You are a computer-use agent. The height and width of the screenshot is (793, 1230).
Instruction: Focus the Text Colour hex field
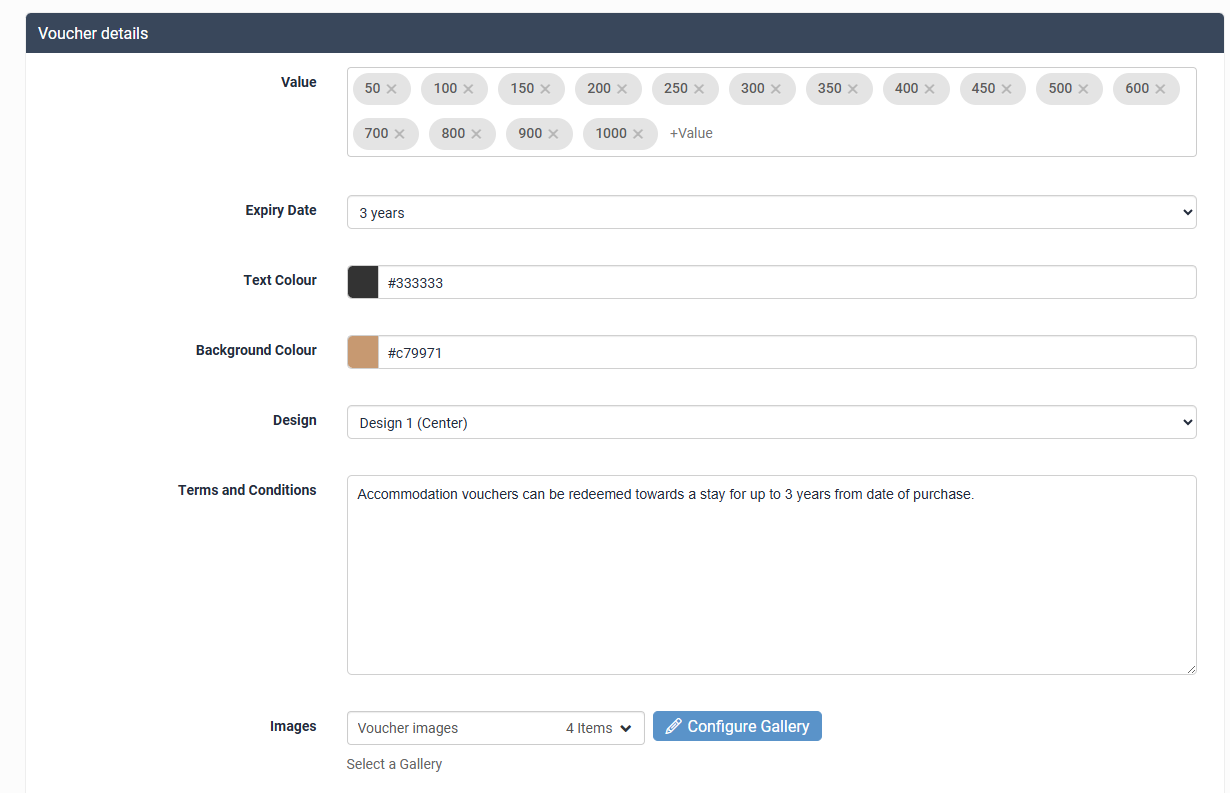coord(786,282)
